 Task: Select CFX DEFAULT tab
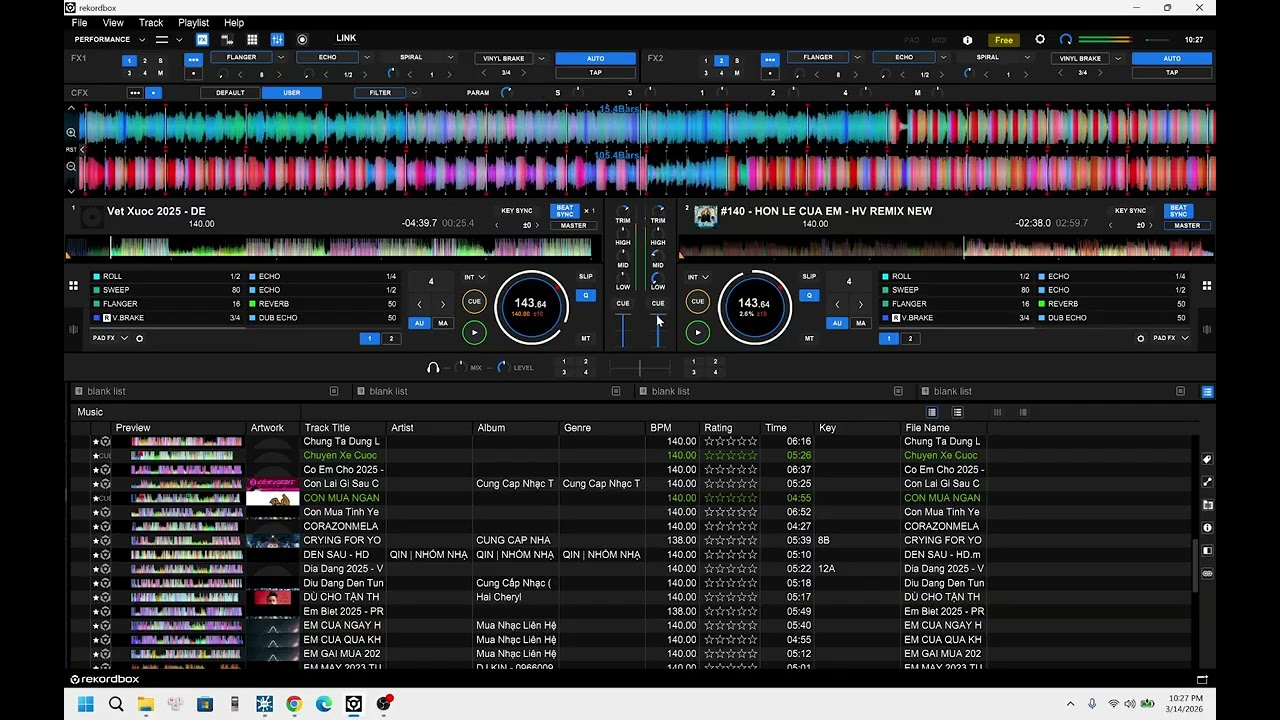click(230, 93)
